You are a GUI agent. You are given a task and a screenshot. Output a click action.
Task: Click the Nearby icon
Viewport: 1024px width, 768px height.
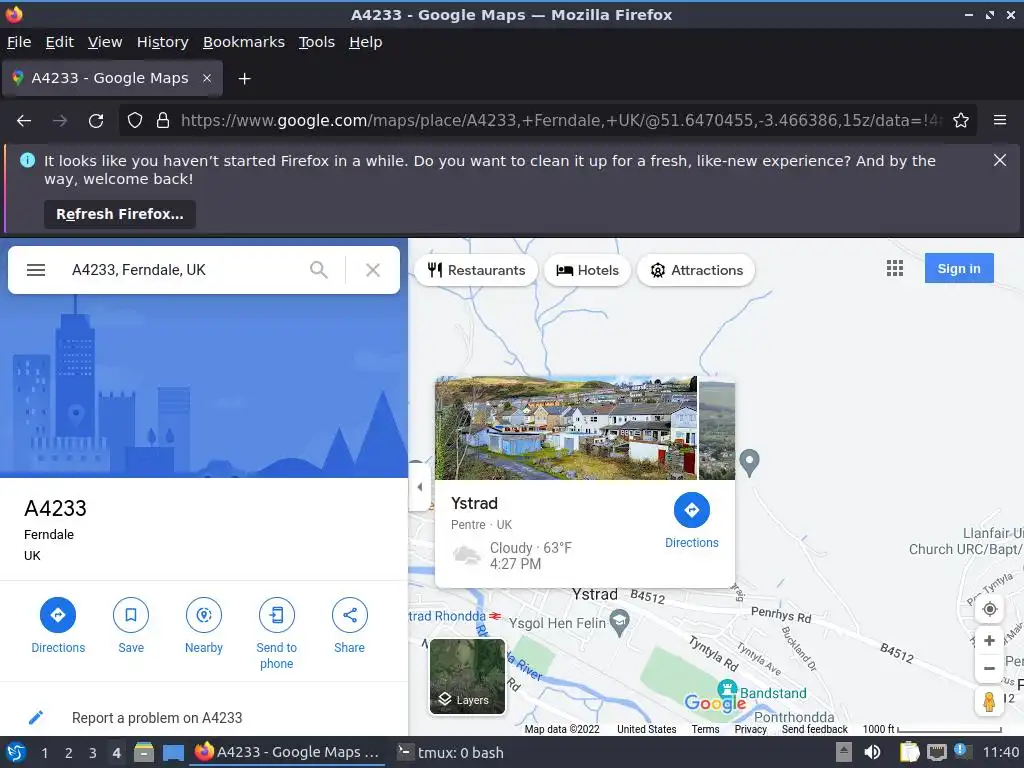(204, 615)
